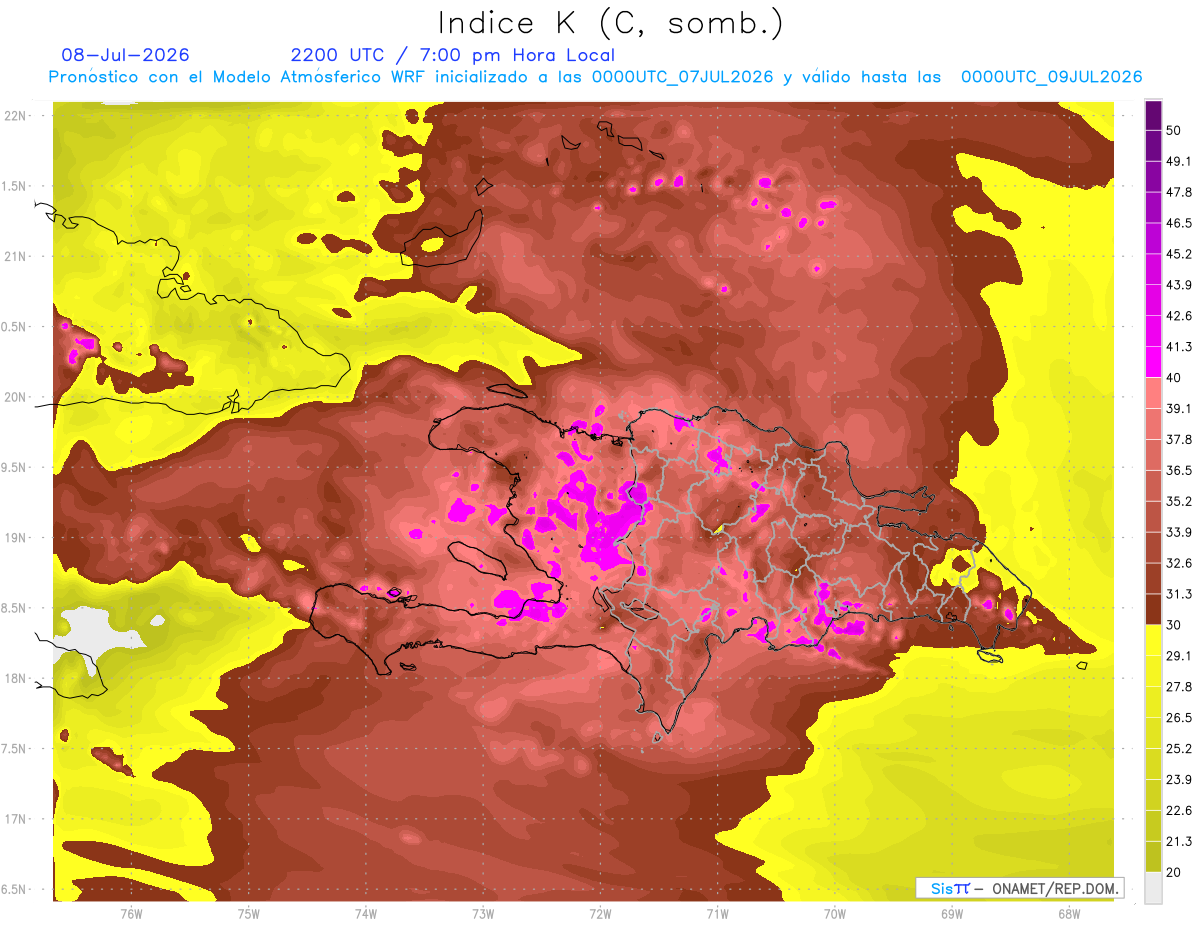The width and height of the screenshot is (1200, 927).
Task: Click the colorbar value '41.3'
Action: (1178, 347)
